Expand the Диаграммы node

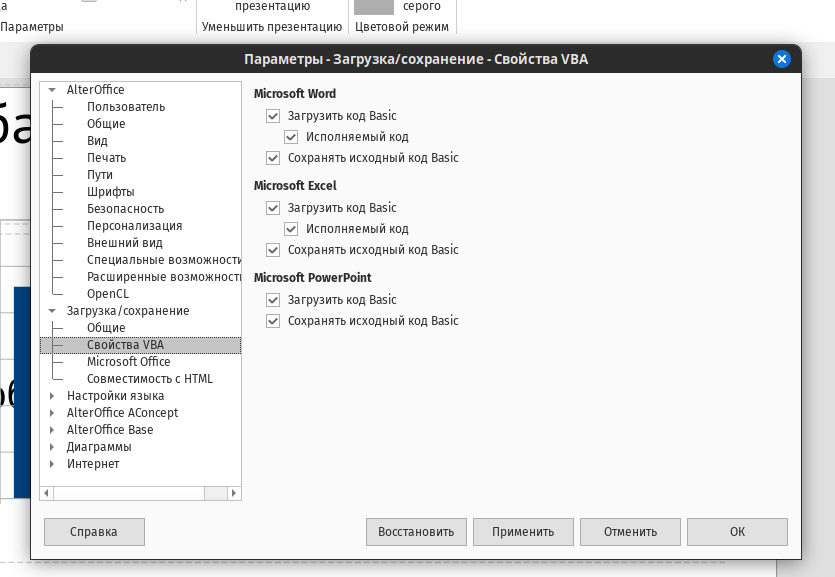[52, 447]
